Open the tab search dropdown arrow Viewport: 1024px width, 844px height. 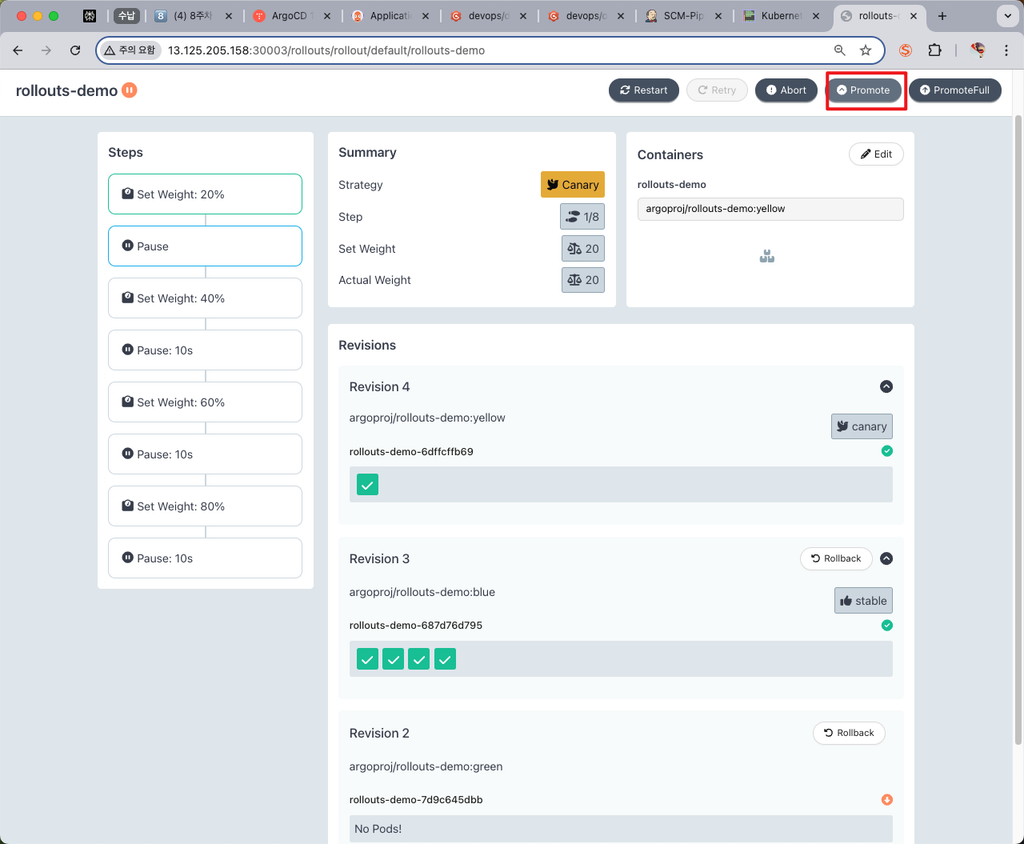(1008, 16)
